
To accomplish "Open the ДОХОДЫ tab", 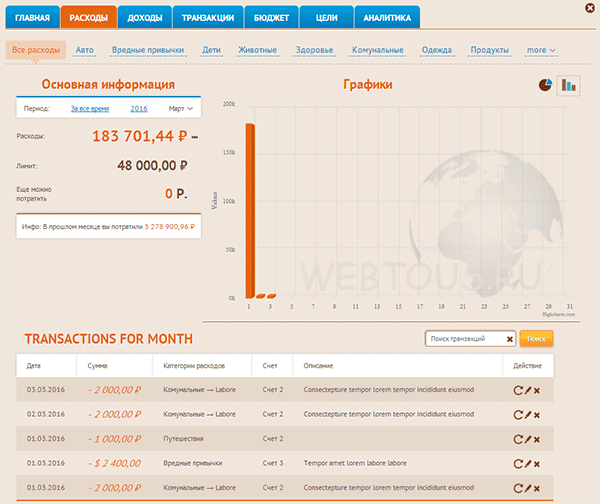I will (x=145, y=18).
